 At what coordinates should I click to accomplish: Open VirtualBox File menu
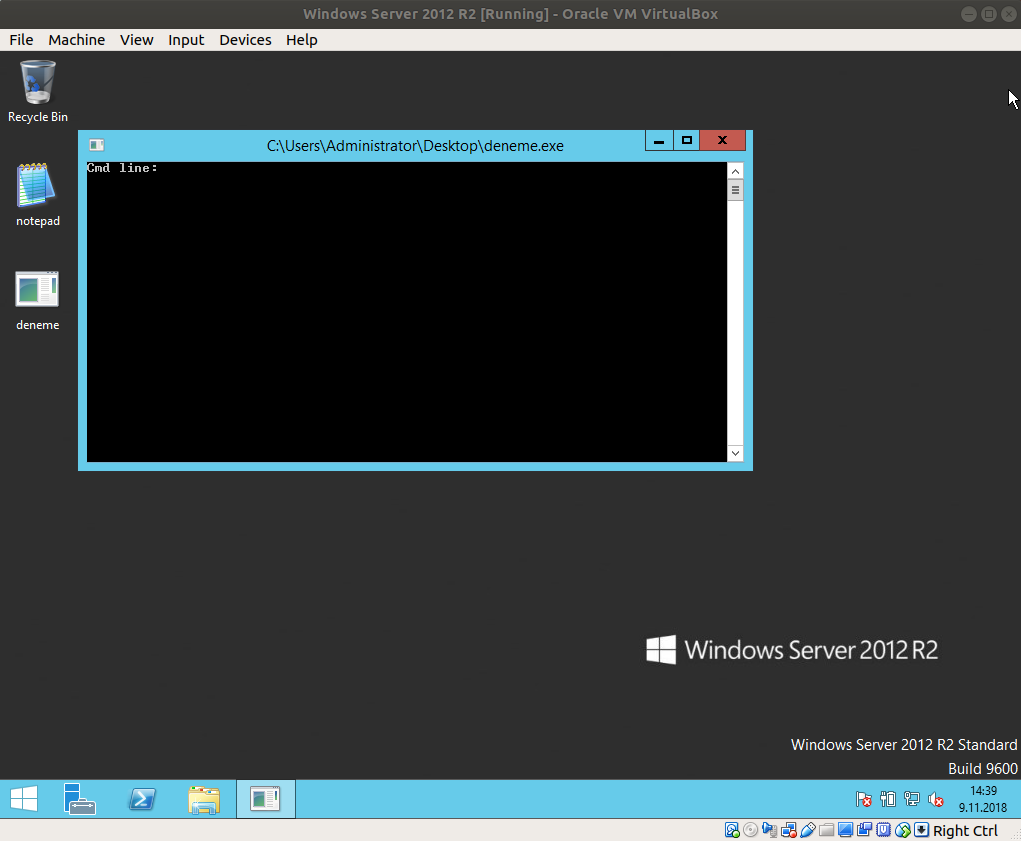21,40
